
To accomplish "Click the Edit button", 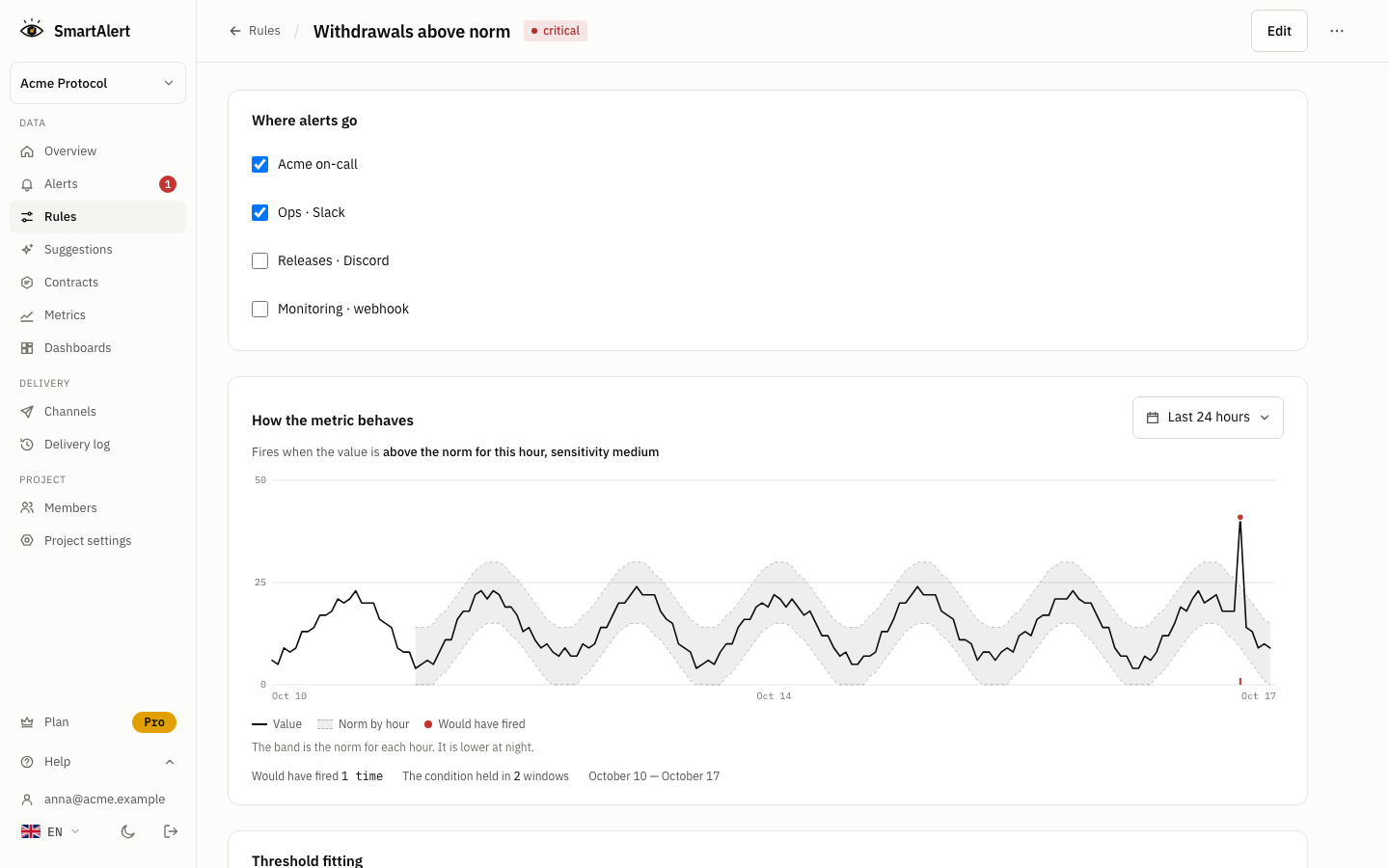I will [x=1279, y=31].
